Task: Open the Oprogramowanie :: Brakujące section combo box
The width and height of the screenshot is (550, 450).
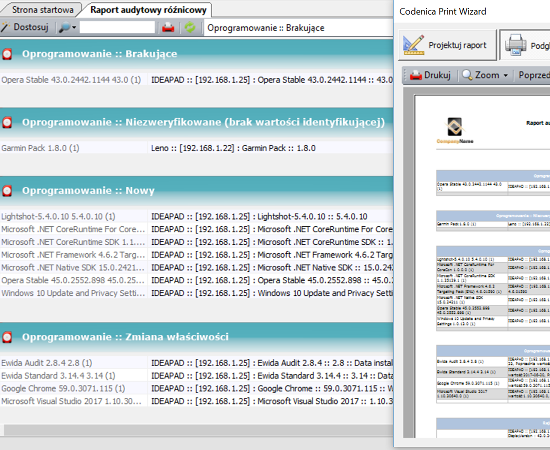Action: click(x=299, y=28)
